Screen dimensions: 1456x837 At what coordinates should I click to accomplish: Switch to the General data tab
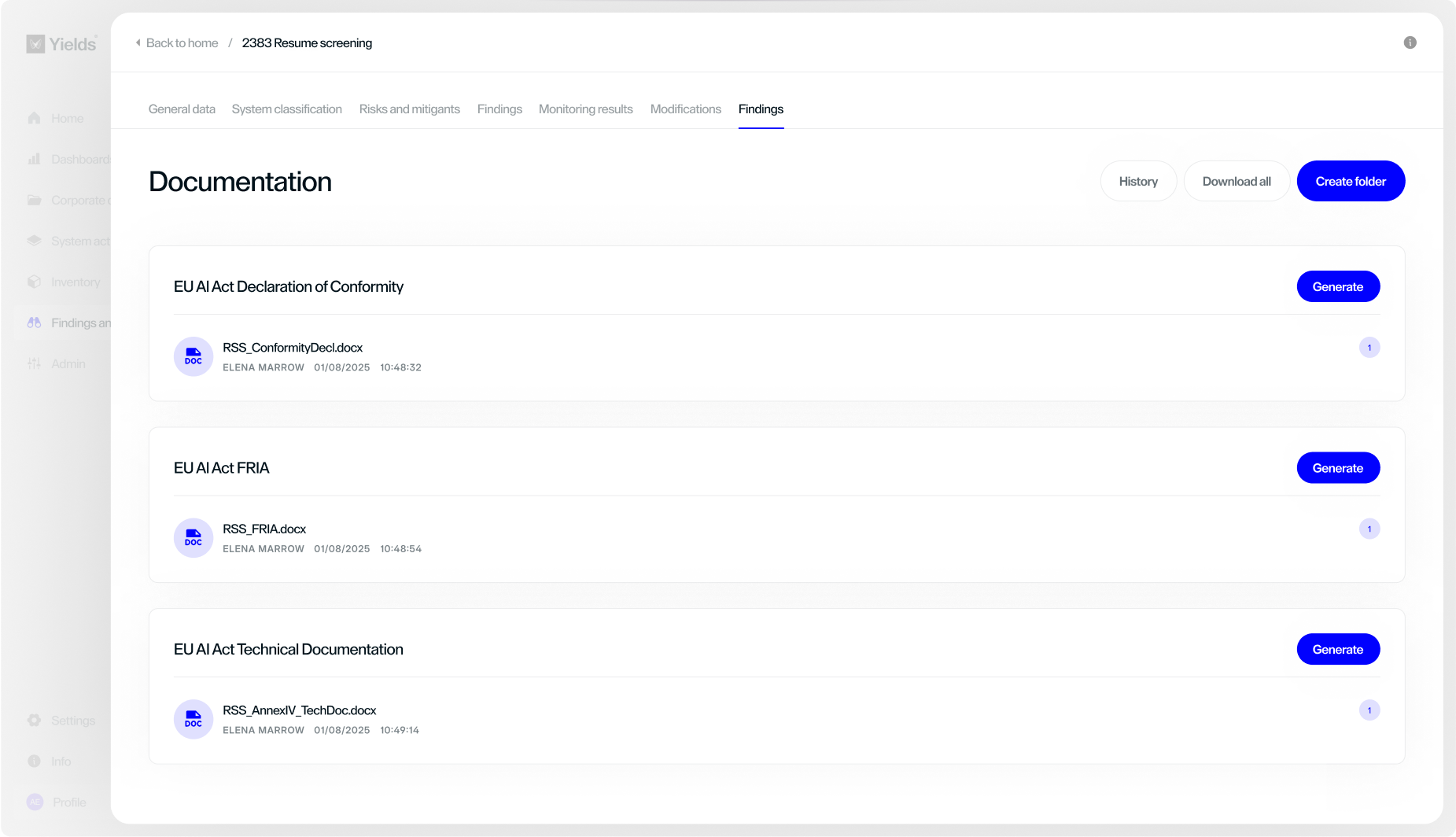[182, 109]
